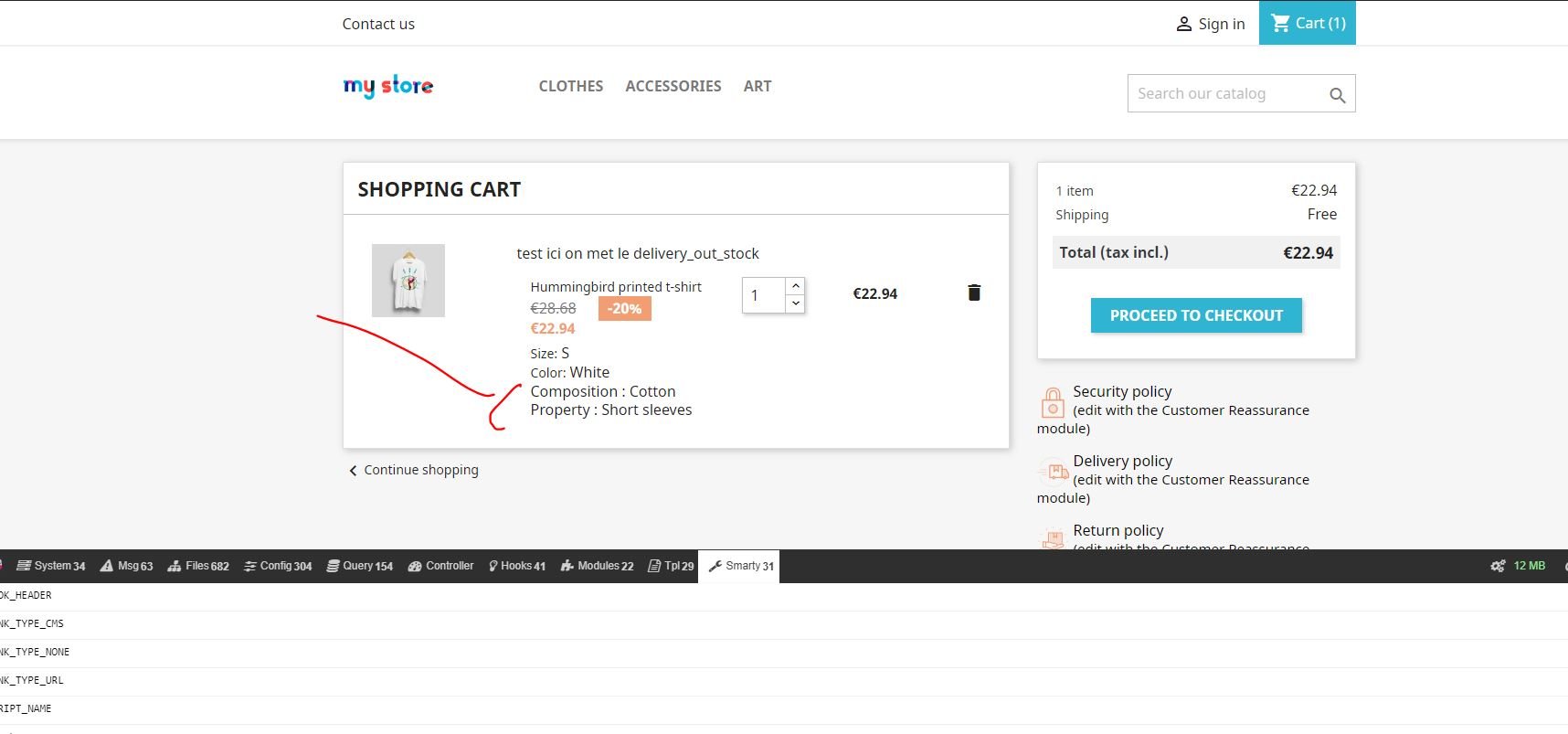1568x734 pixels.
Task: Click the 'Total (tax incl.)' label
Action: [x=1114, y=252]
